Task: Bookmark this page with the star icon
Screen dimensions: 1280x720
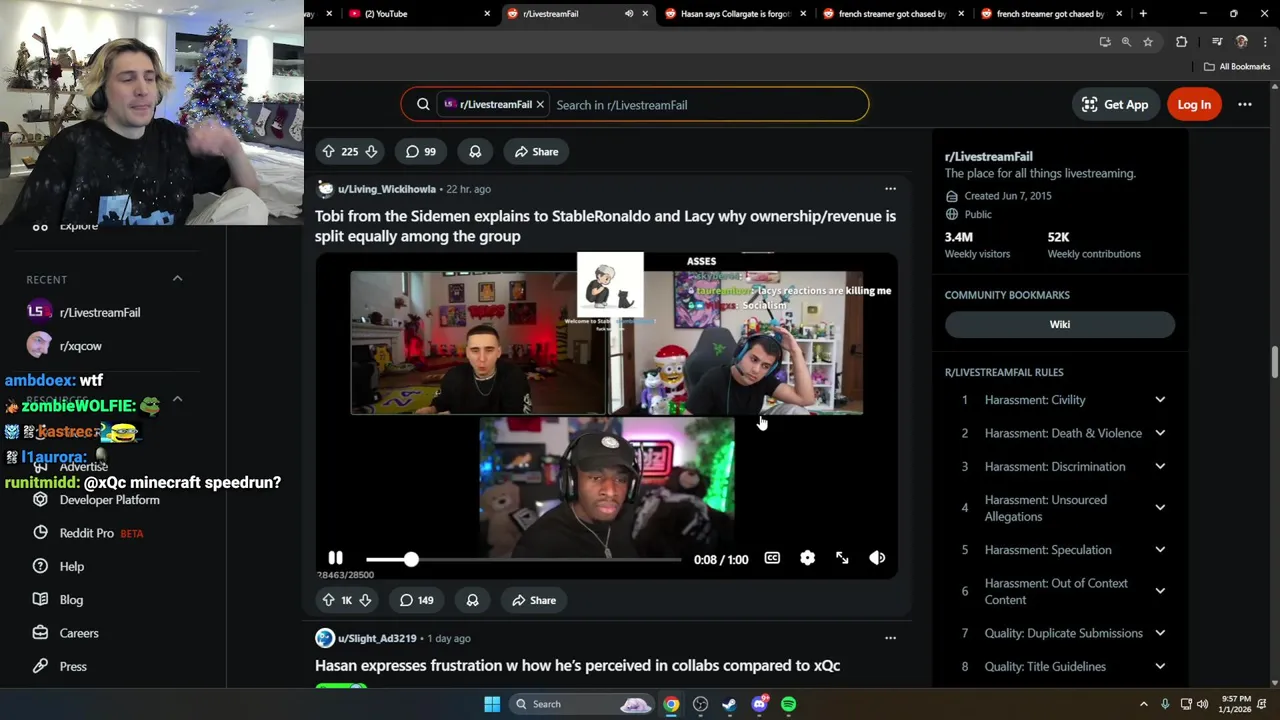Action: click(1148, 42)
